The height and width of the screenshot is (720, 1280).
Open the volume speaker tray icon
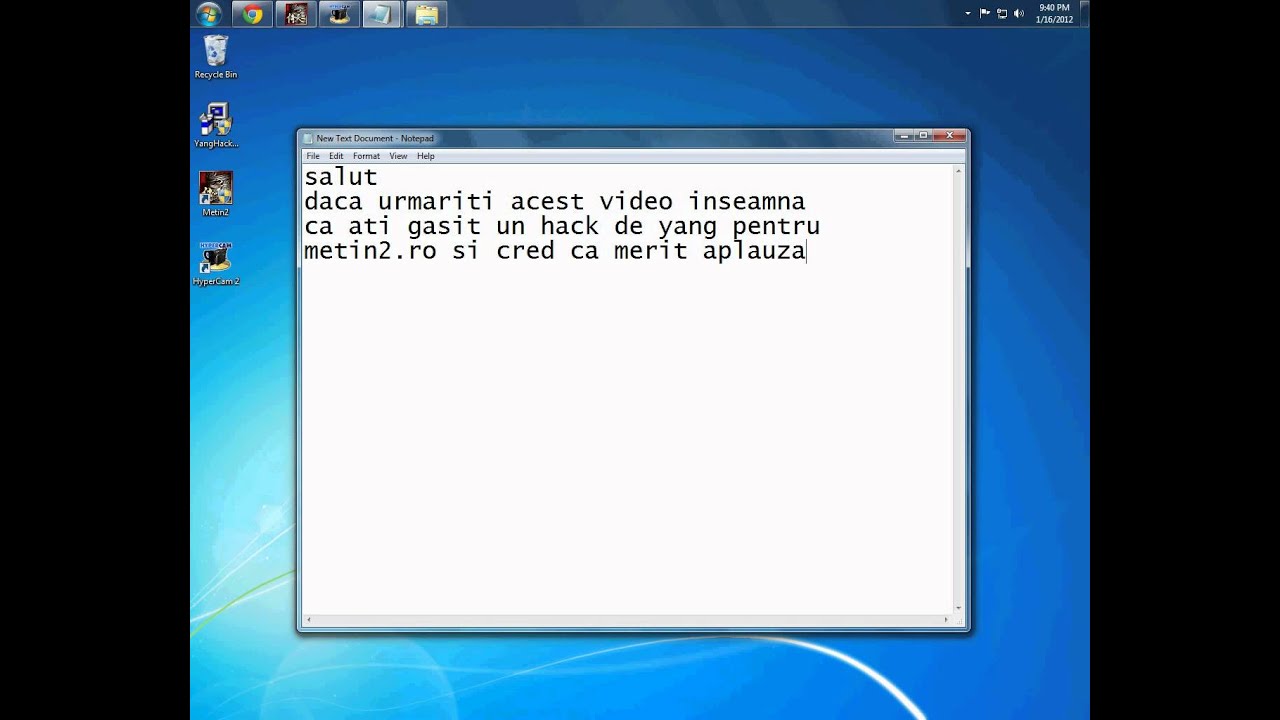tap(1018, 13)
